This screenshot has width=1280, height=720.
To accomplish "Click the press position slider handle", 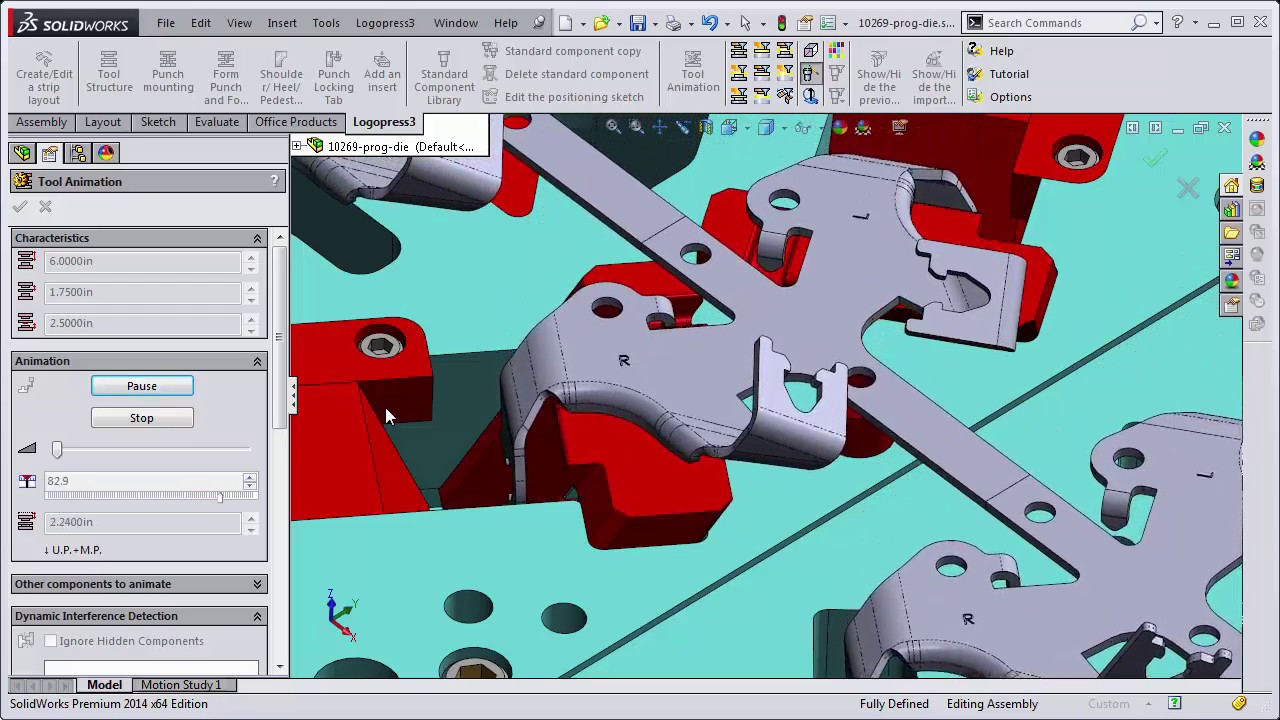I will [x=220, y=496].
